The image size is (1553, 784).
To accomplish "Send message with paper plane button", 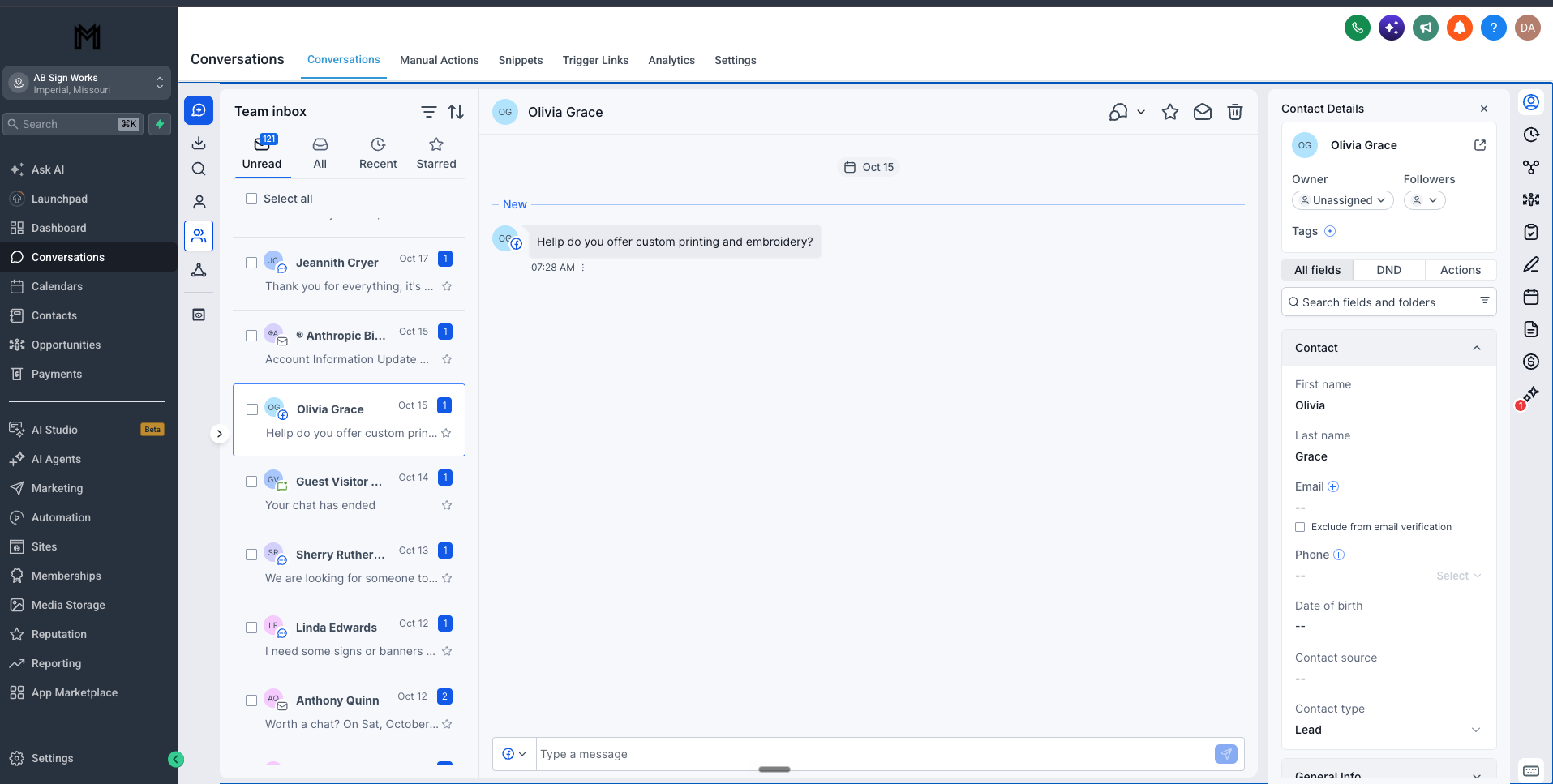I will point(1226,754).
